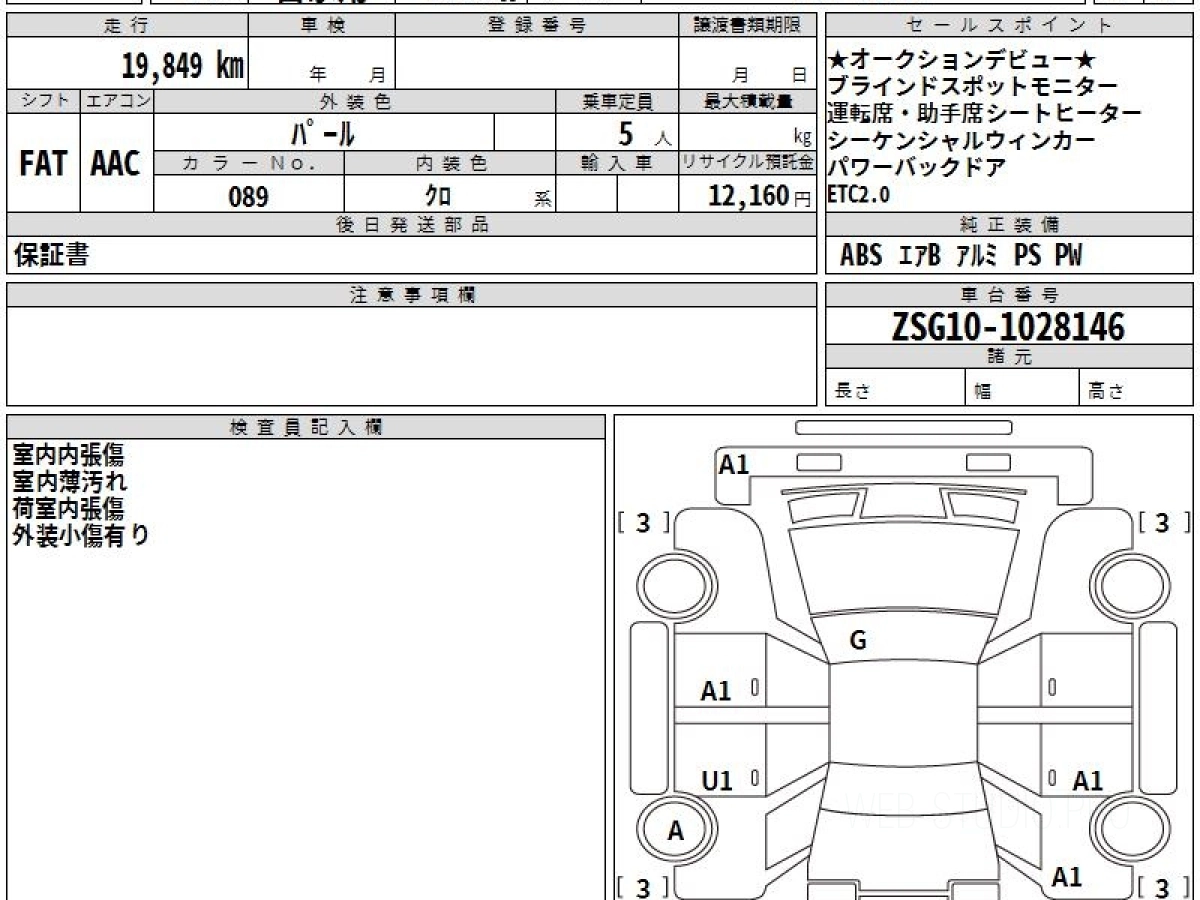
Task: Click the rear wheel circle marked A
Action: coord(677,831)
